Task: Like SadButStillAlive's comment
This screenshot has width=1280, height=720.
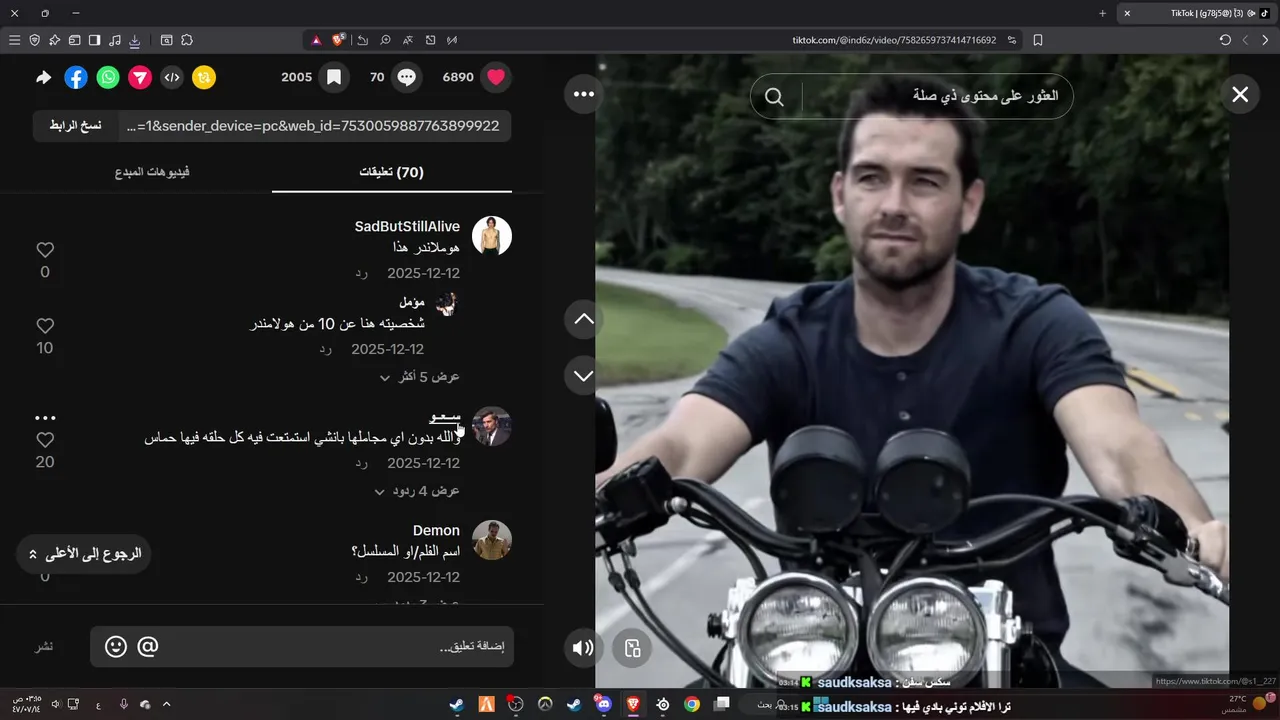Action: [45, 250]
